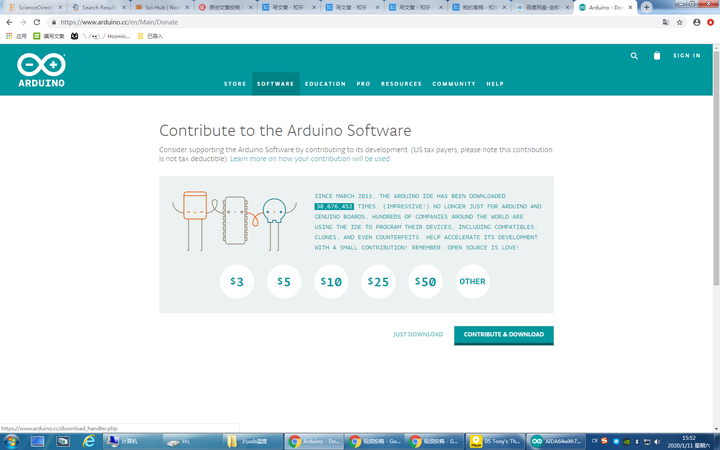Screen dimensions: 720x450
Task: Open the Computer explorer taskbar window
Action: point(131,442)
